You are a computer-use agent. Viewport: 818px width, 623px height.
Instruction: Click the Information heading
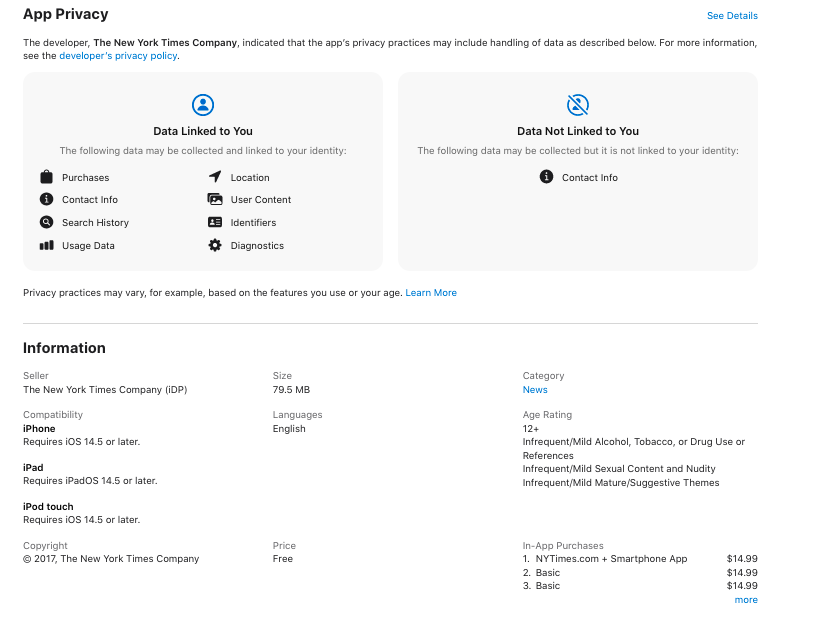coord(64,348)
